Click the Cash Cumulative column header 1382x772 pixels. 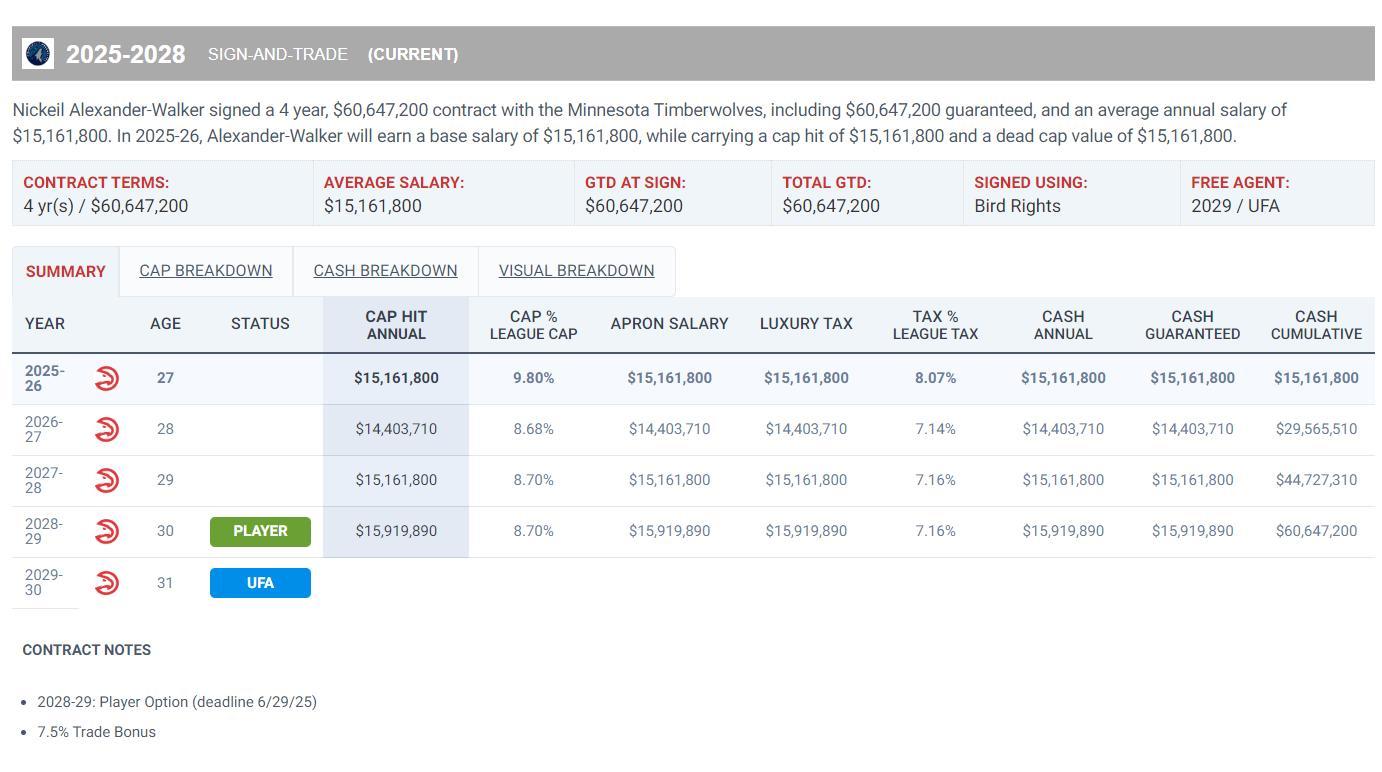(1316, 325)
